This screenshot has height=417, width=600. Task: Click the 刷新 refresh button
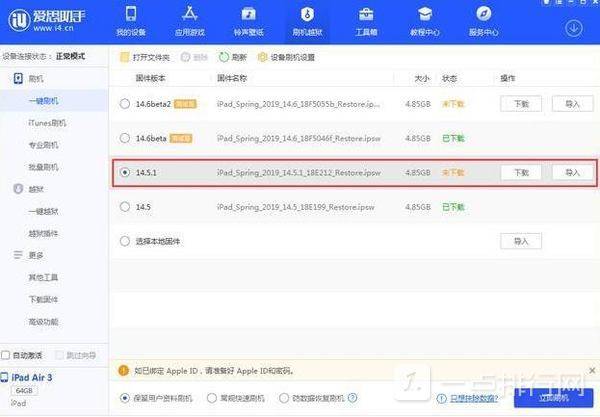233,57
